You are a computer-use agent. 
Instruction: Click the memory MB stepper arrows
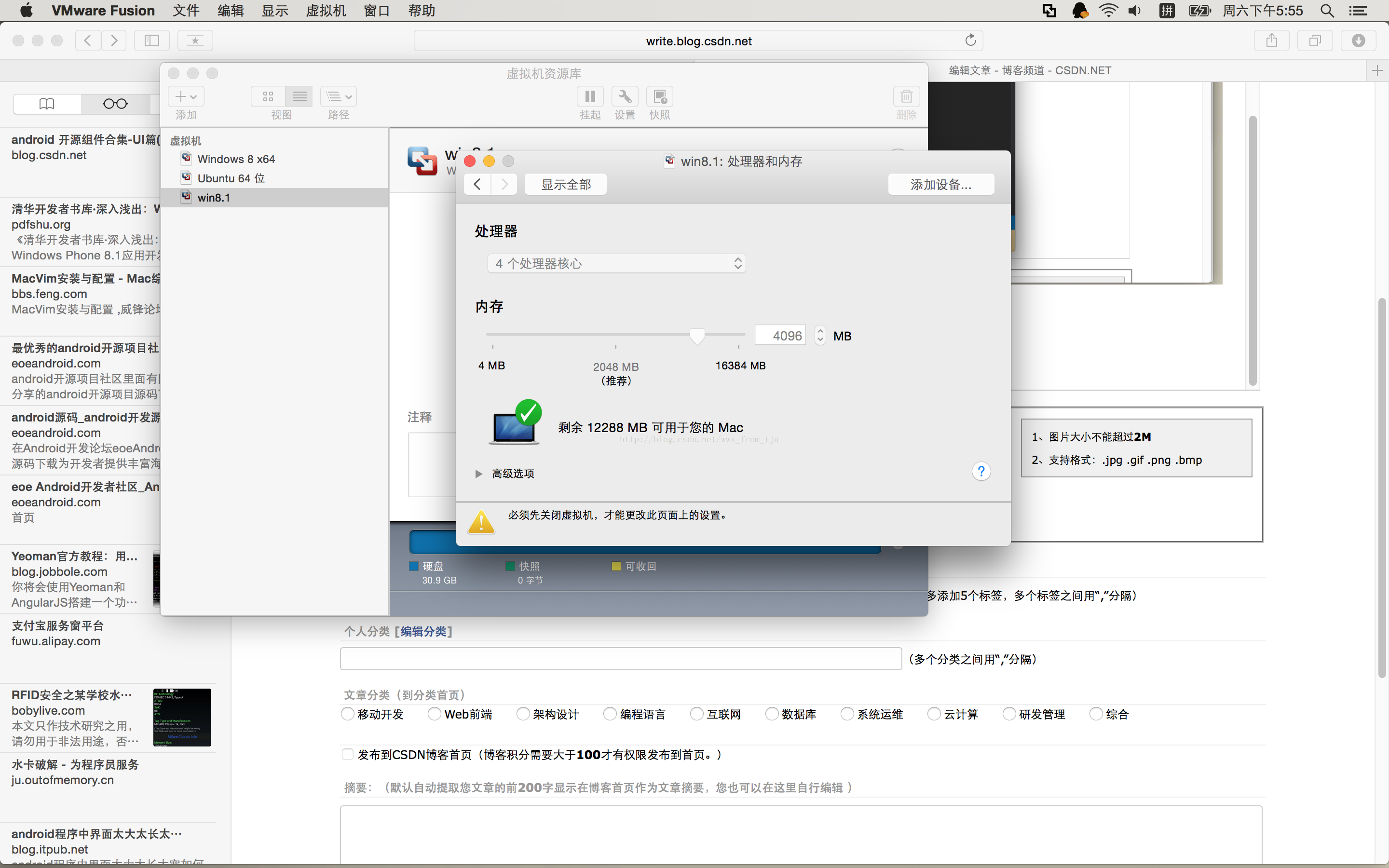[820, 335]
